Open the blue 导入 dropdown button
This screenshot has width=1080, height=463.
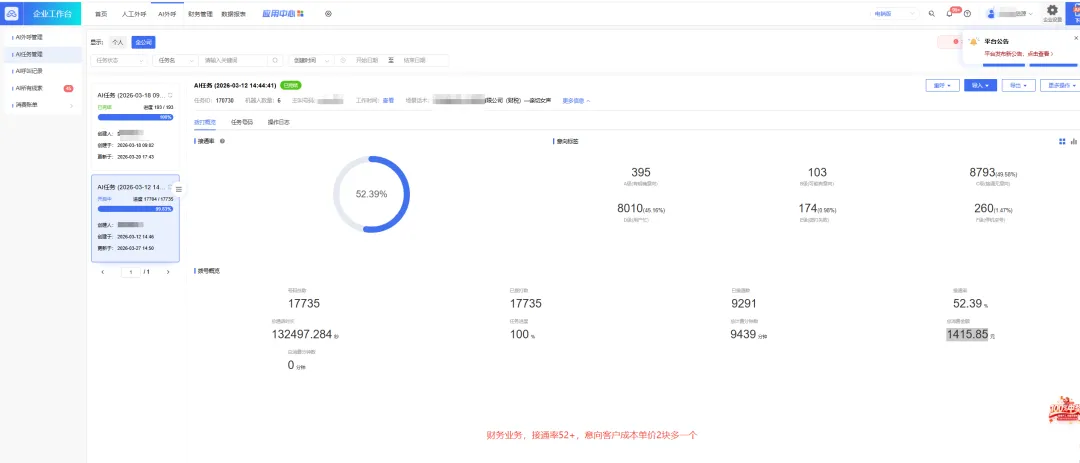point(980,85)
